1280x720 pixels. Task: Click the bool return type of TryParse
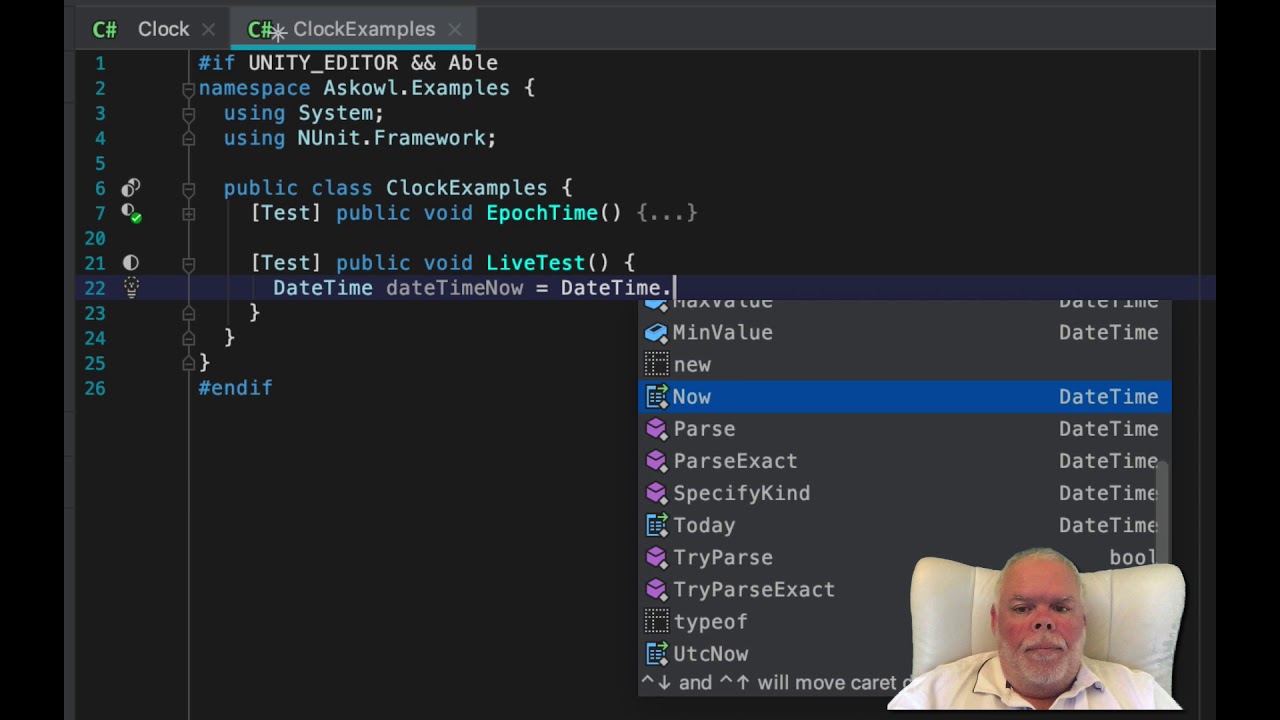click(1133, 557)
